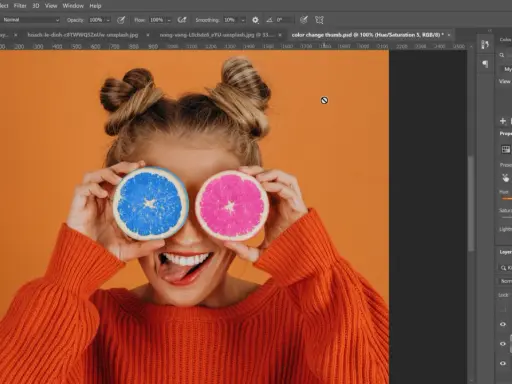Open the Flow slider dropdown arrow

click(169, 20)
